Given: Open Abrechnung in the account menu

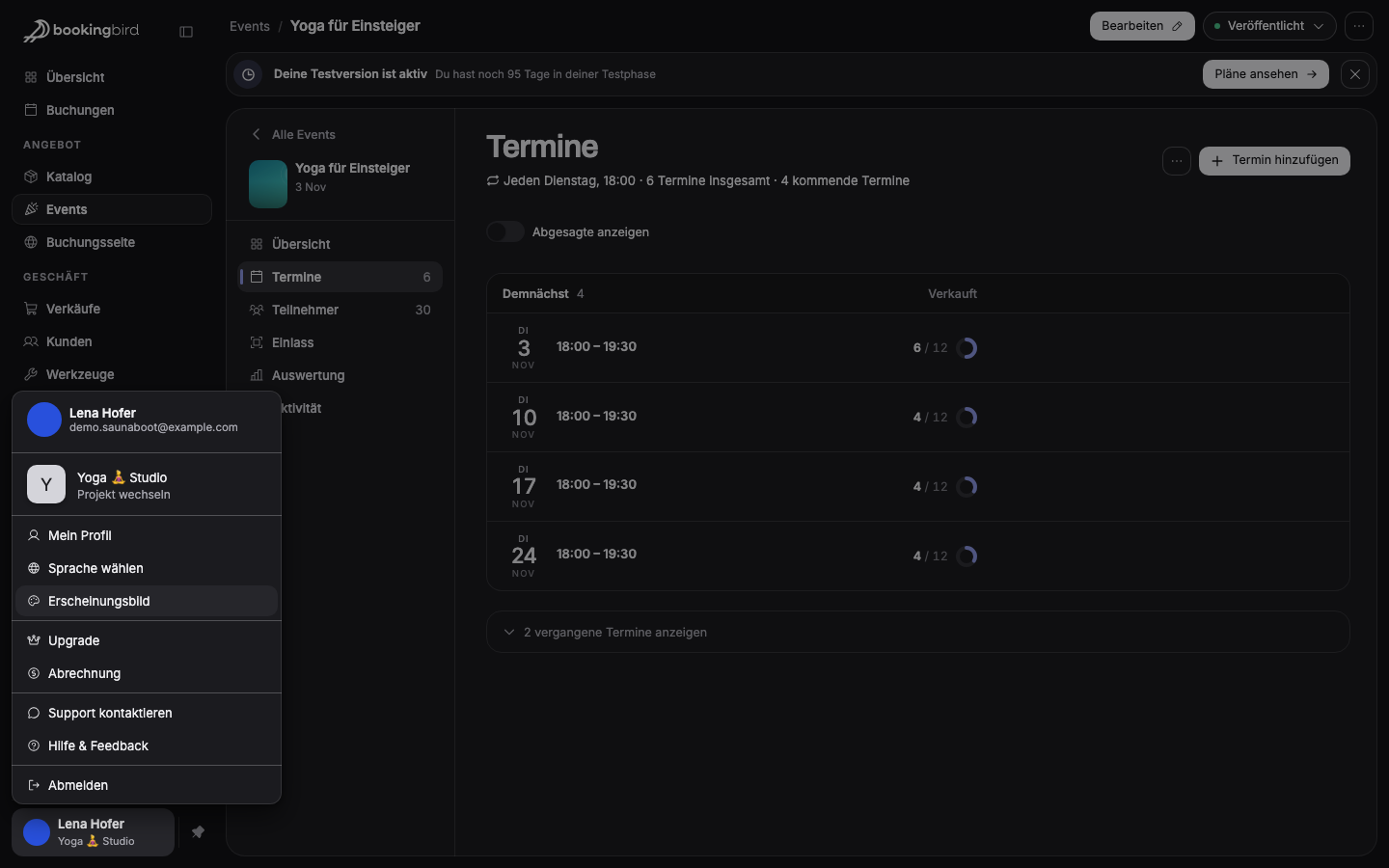Looking at the screenshot, I should pyautogui.click(x=147, y=673).
